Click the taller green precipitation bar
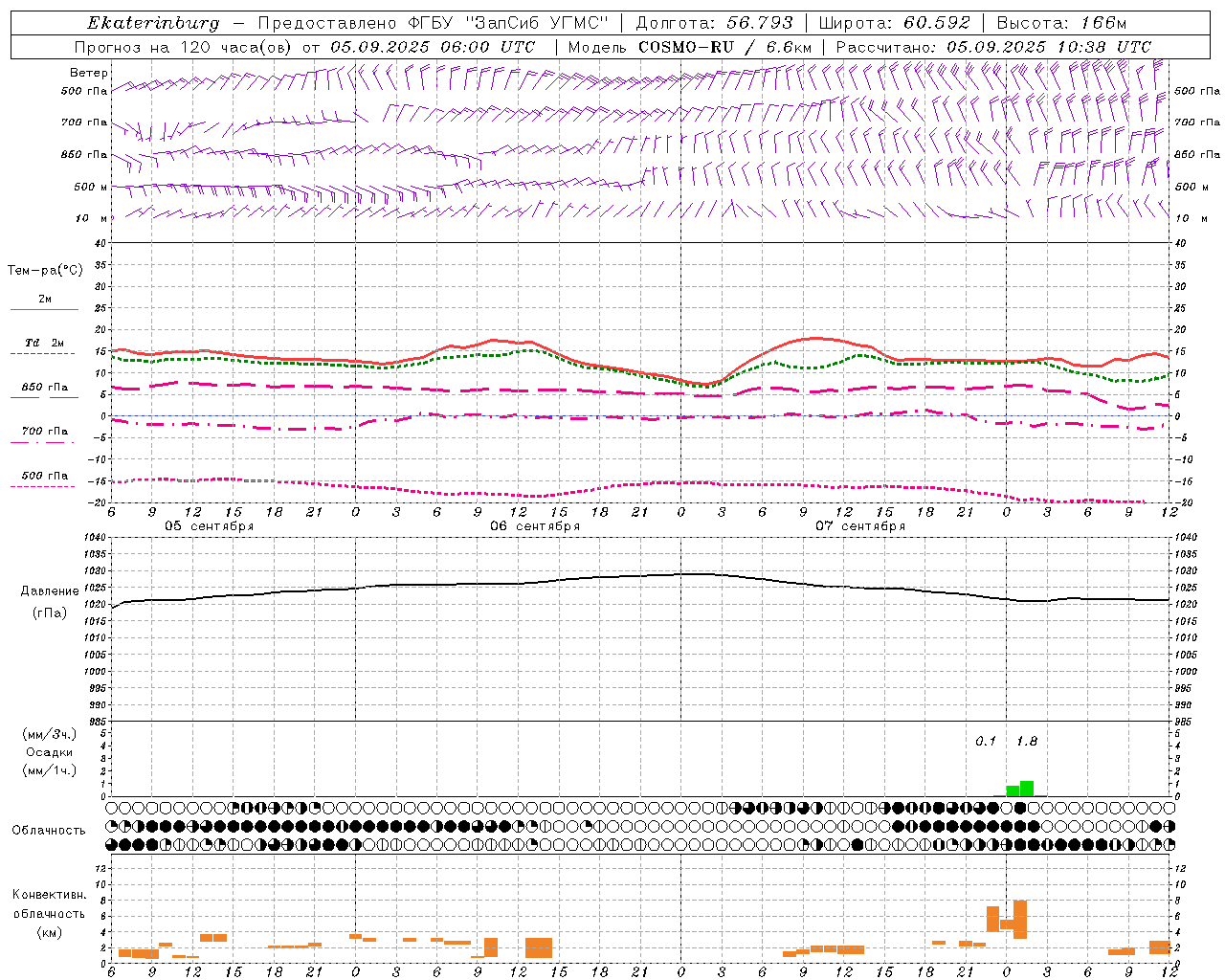Image resolution: width=1225 pixels, height=980 pixels. (x=1027, y=789)
